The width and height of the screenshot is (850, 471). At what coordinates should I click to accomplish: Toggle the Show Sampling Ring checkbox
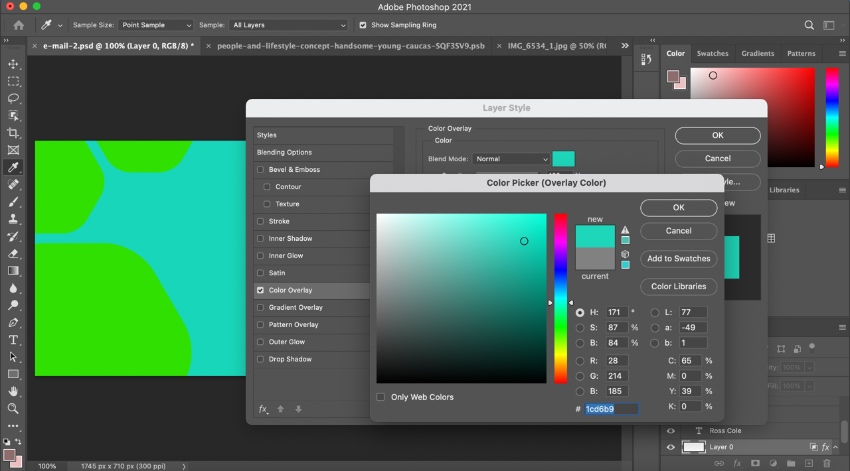click(363, 24)
